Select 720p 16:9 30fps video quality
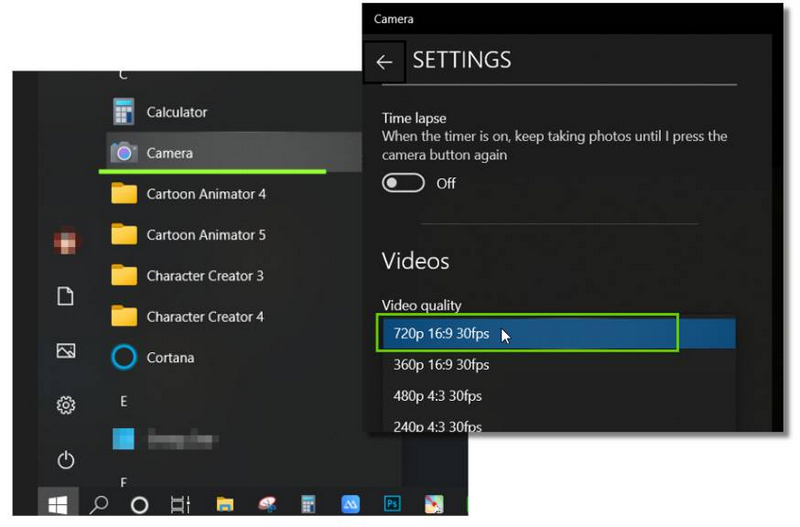The width and height of the screenshot is (800, 527). [559, 334]
